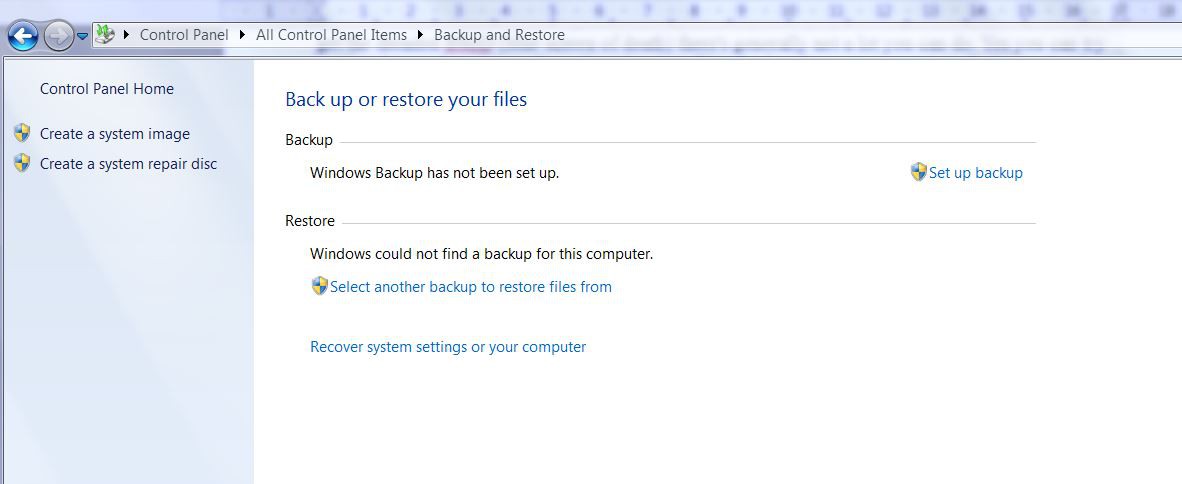The height and width of the screenshot is (484, 1182).
Task: Go to Control Panel breadcrumb
Action: click(184, 35)
